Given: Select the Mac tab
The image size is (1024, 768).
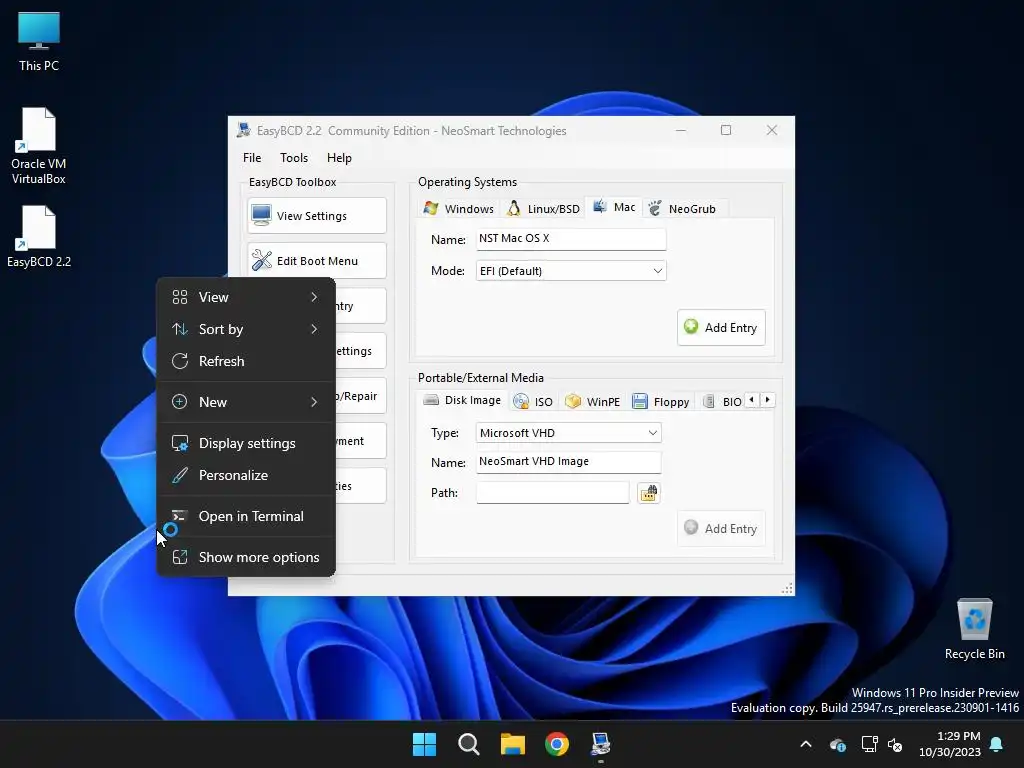Looking at the screenshot, I should pyautogui.click(x=614, y=207).
